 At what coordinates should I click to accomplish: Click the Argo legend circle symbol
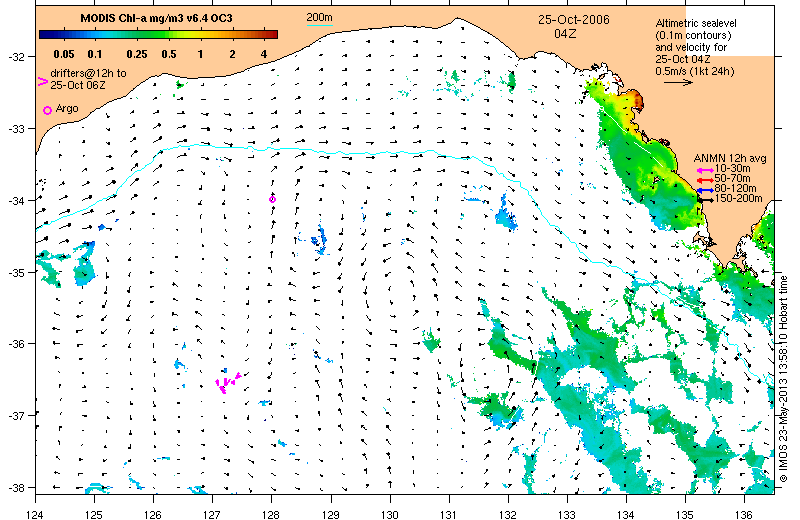coord(47,110)
